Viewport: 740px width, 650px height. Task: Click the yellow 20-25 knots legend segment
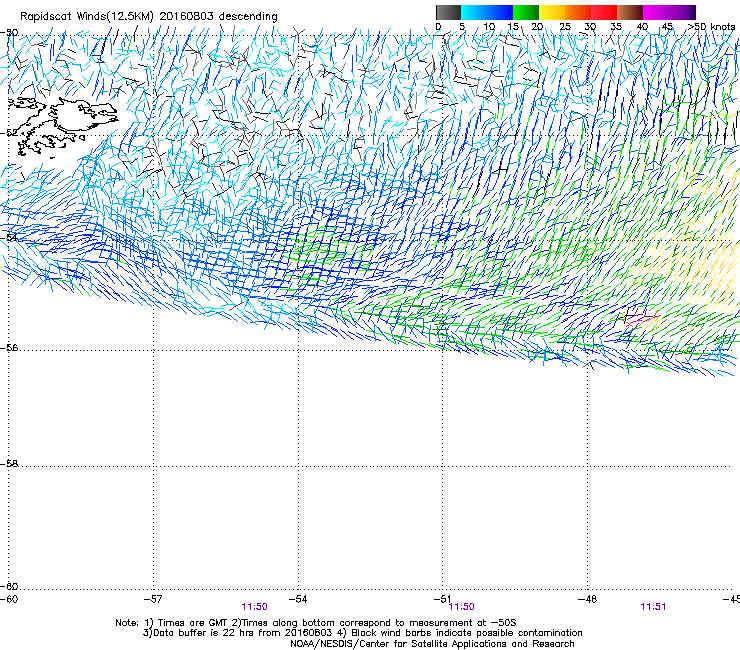[x=552, y=12]
